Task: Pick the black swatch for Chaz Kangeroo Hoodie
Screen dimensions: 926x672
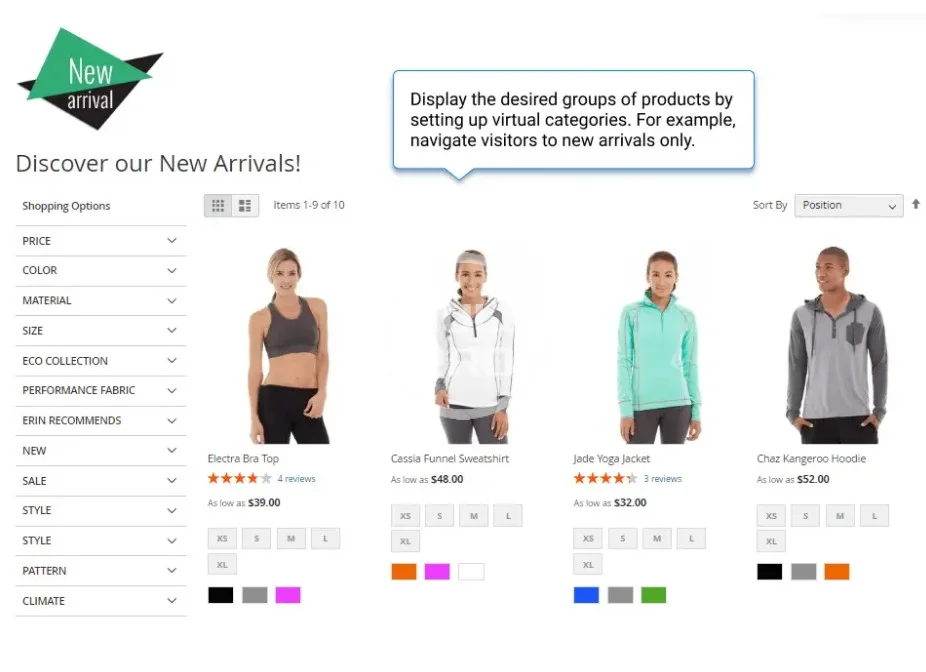Action: [x=770, y=572]
